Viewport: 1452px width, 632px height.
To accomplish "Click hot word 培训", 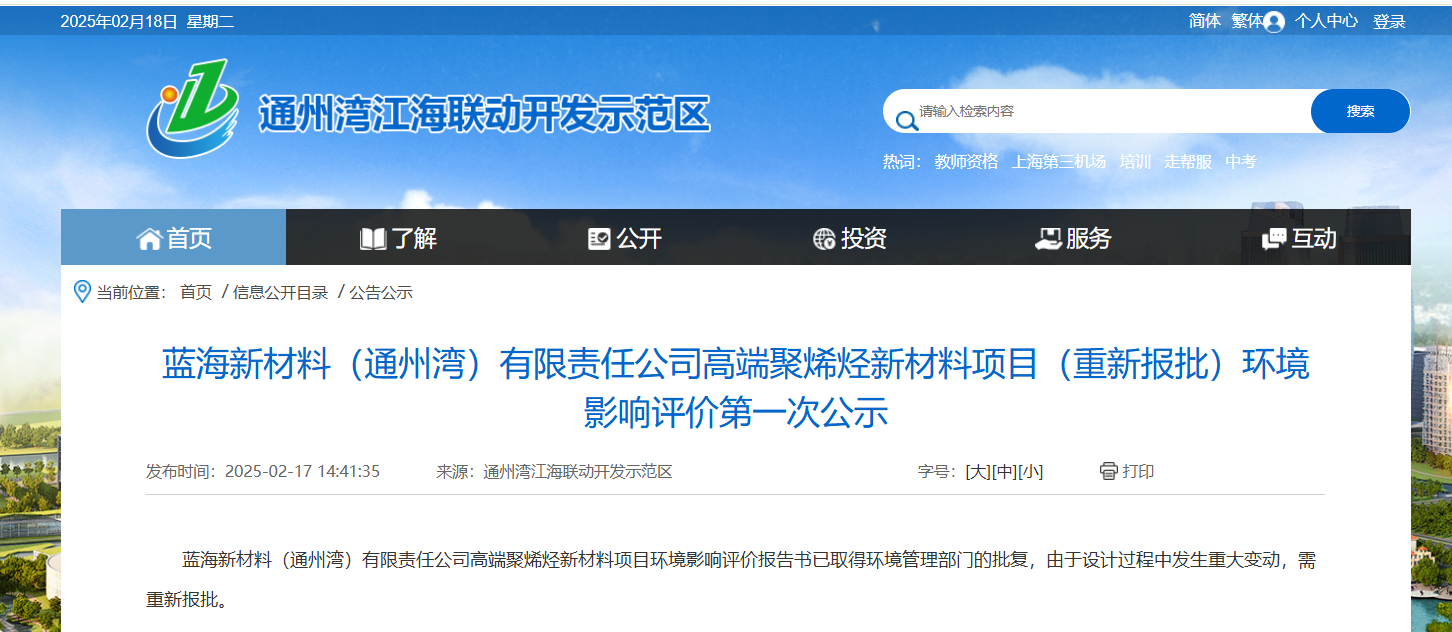I will coord(1135,161).
